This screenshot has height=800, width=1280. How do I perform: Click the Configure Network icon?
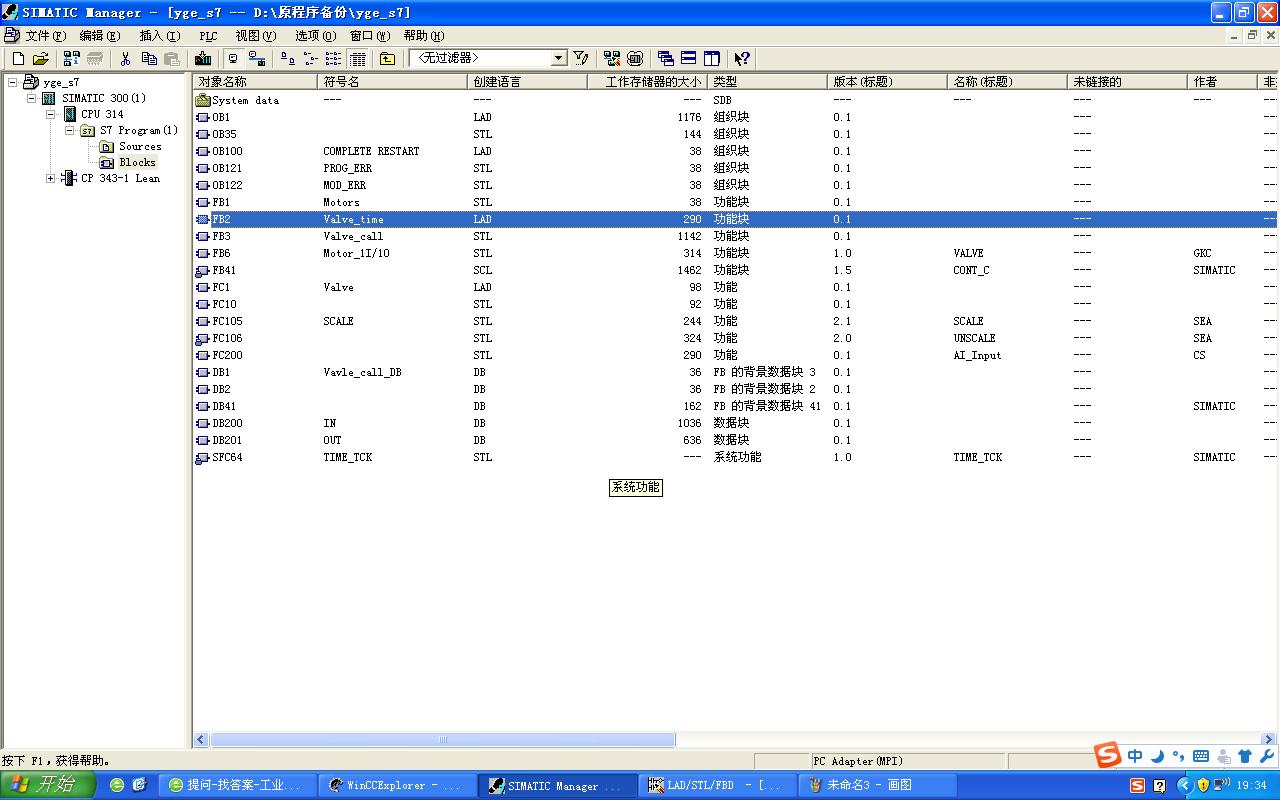click(x=612, y=59)
